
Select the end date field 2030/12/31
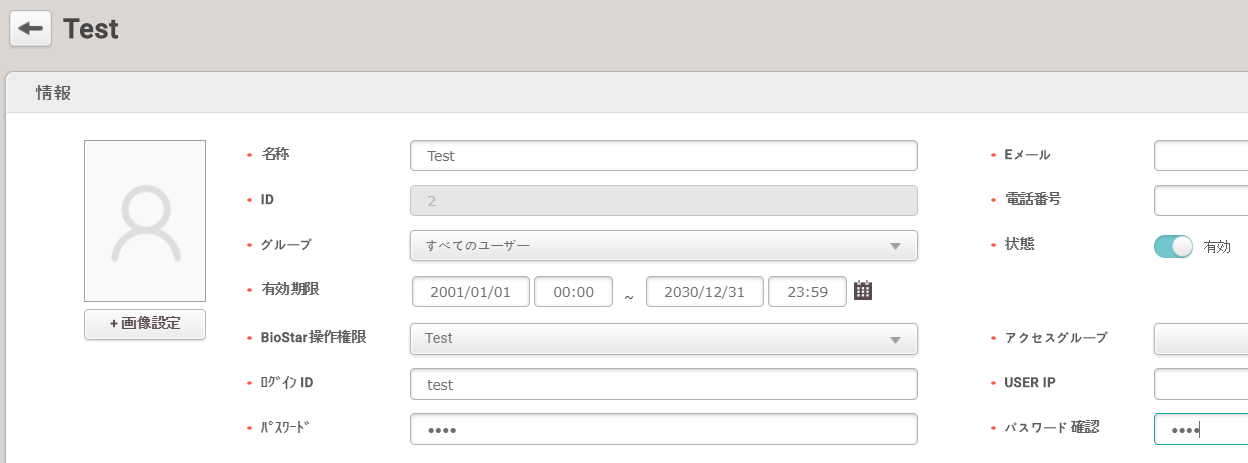704,292
